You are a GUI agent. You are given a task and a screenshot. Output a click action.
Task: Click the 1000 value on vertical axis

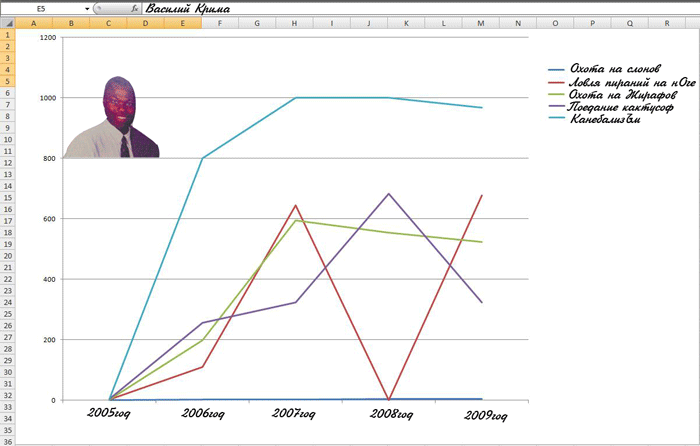(x=48, y=98)
